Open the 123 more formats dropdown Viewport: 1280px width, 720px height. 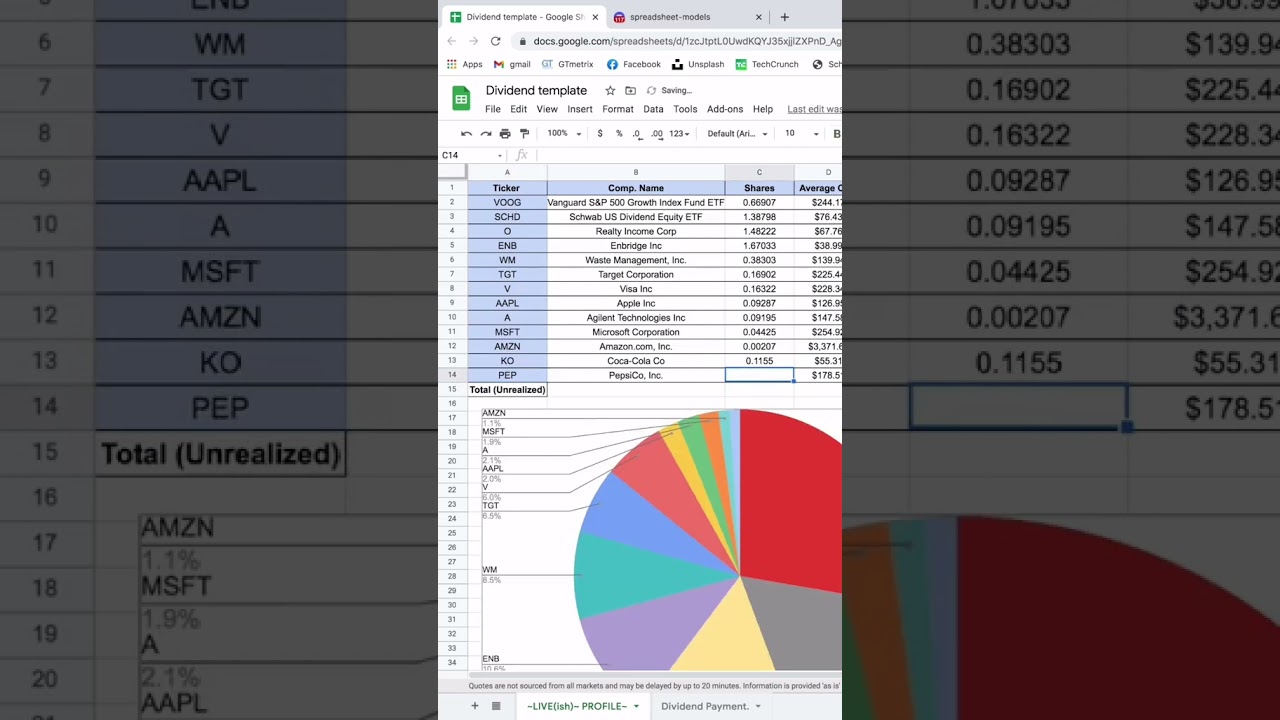(679, 133)
